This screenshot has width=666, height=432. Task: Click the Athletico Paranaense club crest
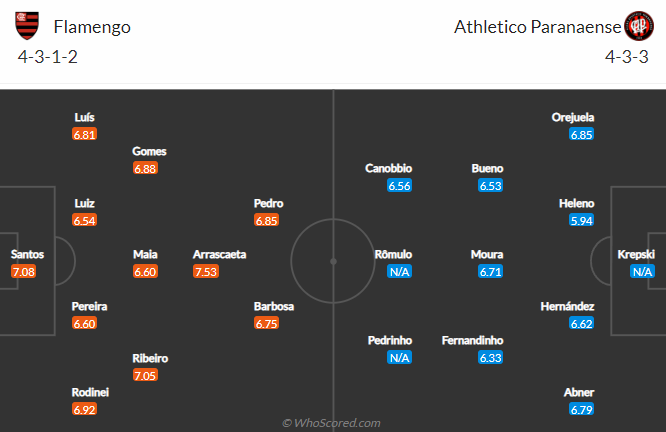pyautogui.click(x=638, y=26)
